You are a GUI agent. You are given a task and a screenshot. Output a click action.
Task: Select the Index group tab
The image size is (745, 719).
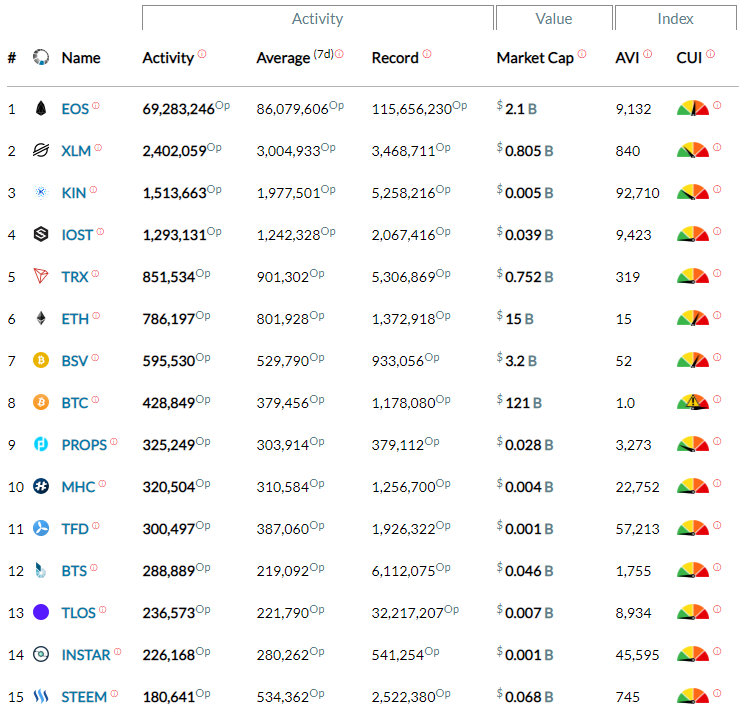click(675, 19)
